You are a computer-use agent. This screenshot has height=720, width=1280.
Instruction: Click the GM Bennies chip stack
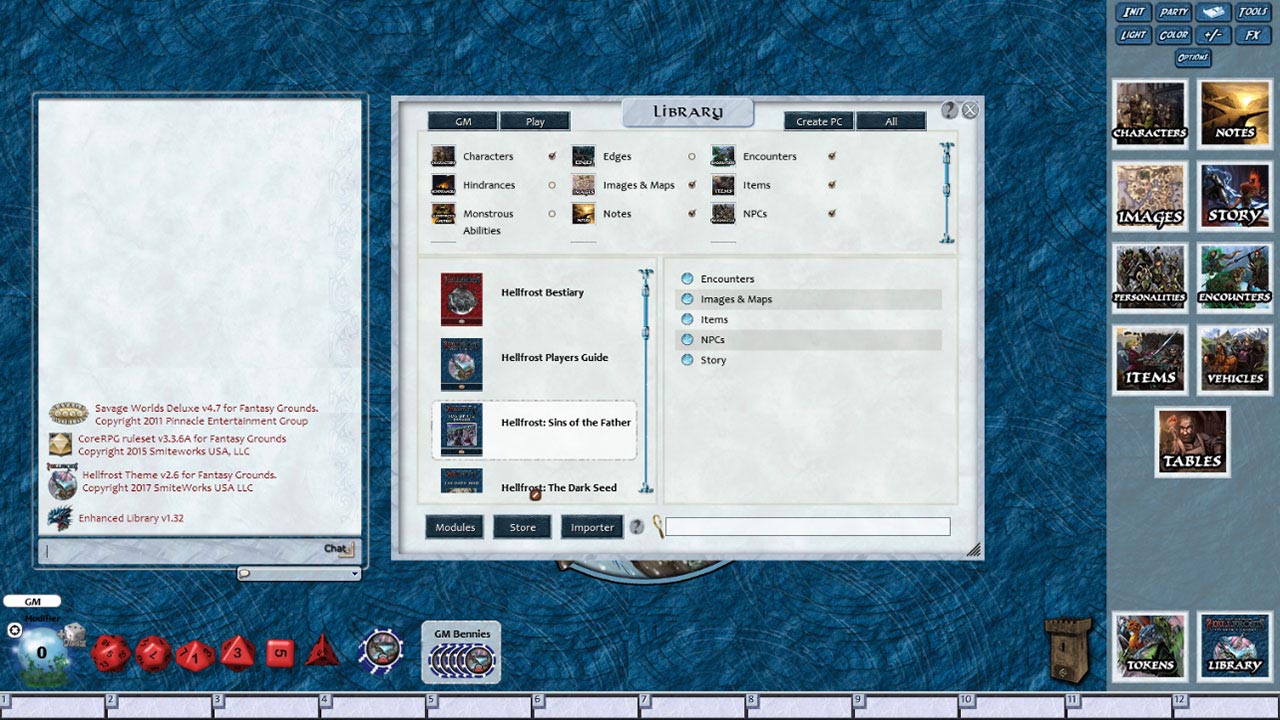click(x=460, y=658)
